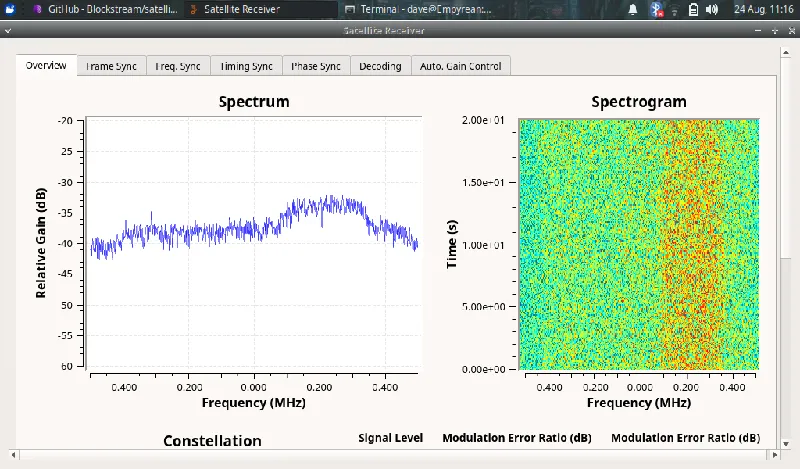Click Frequency (MHz) label under Spectrum

click(254, 403)
